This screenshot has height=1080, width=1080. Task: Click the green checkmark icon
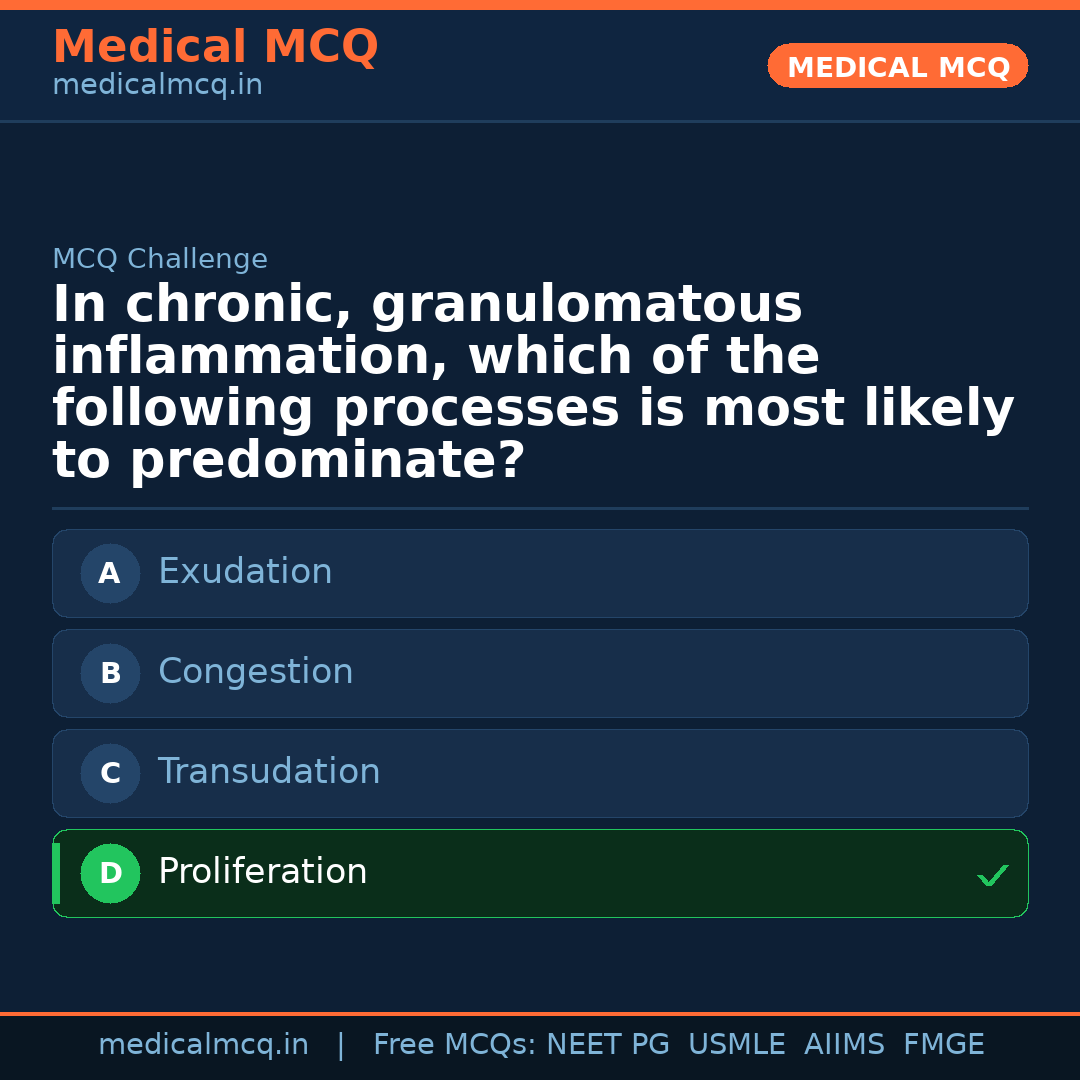click(992, 876)
